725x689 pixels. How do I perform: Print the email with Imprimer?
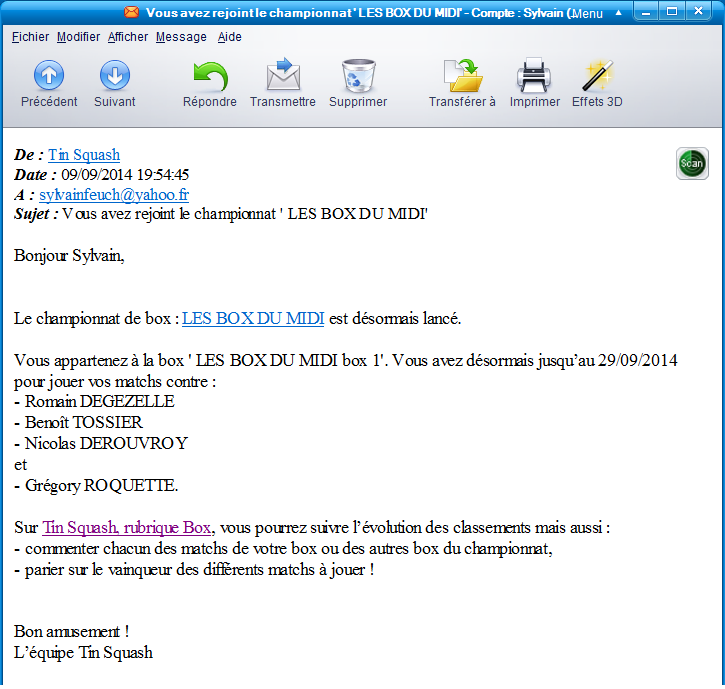click(535, 84)
